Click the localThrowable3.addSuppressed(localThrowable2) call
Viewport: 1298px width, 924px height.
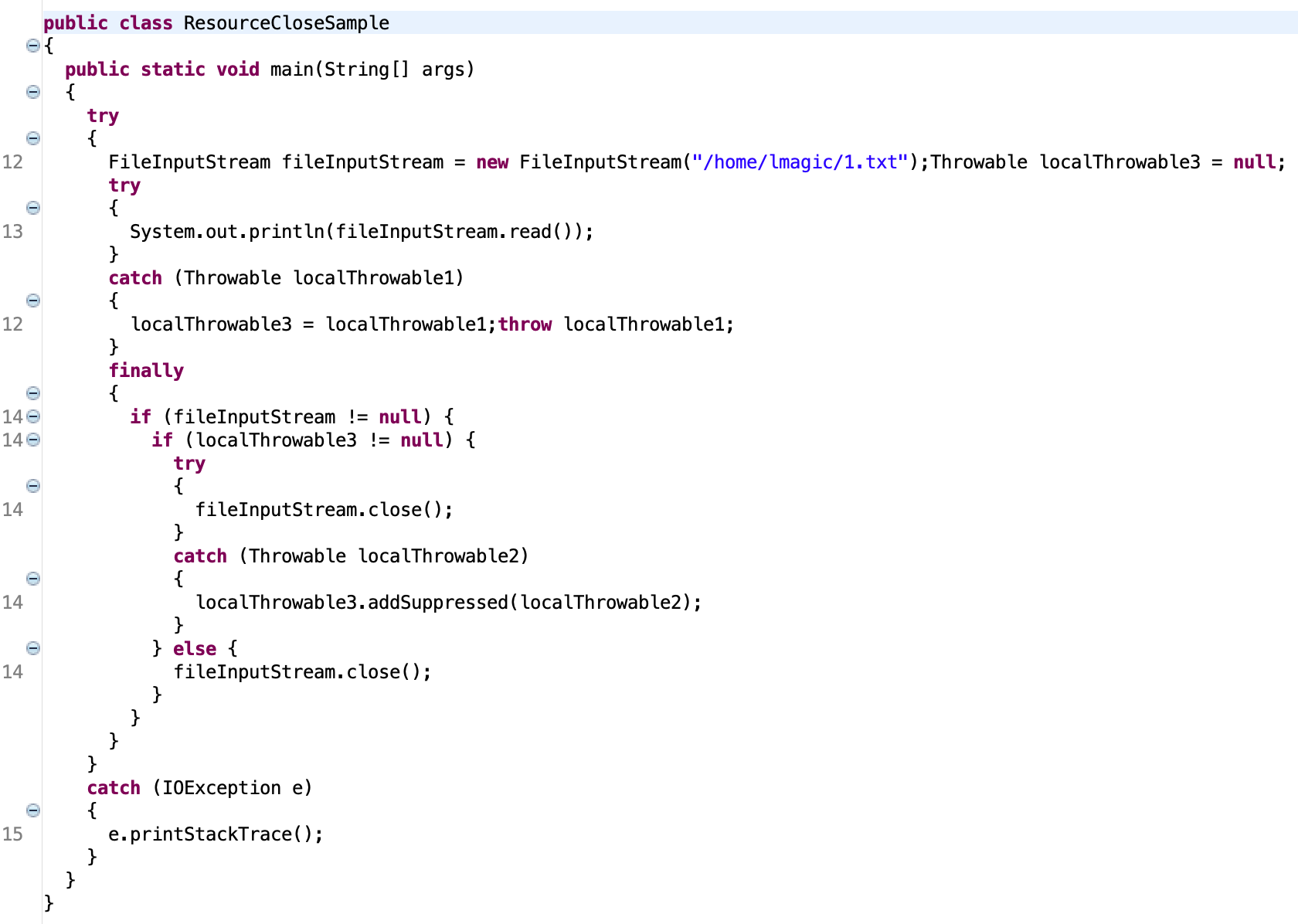[x=449, y=603]
